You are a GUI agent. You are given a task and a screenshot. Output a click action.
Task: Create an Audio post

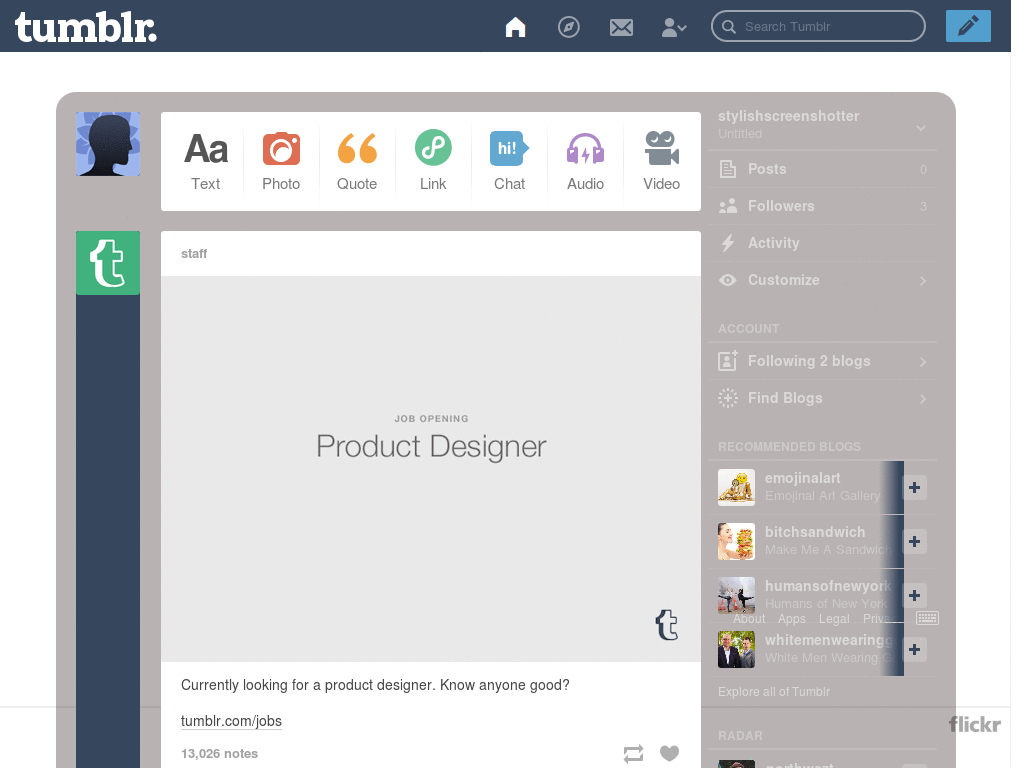tap(585, 161)
